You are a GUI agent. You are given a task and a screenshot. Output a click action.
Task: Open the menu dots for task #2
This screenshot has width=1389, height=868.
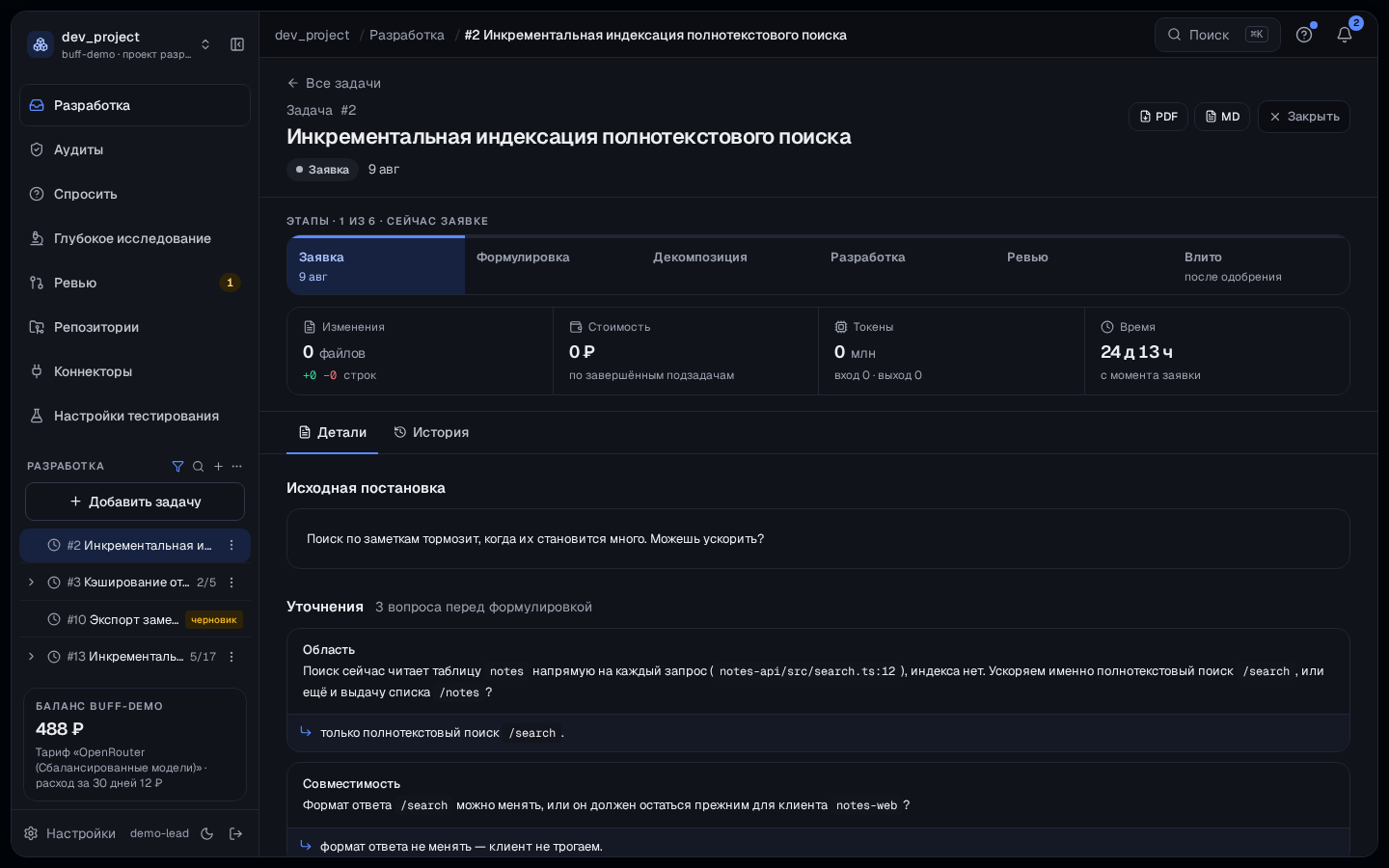[231, 545]
